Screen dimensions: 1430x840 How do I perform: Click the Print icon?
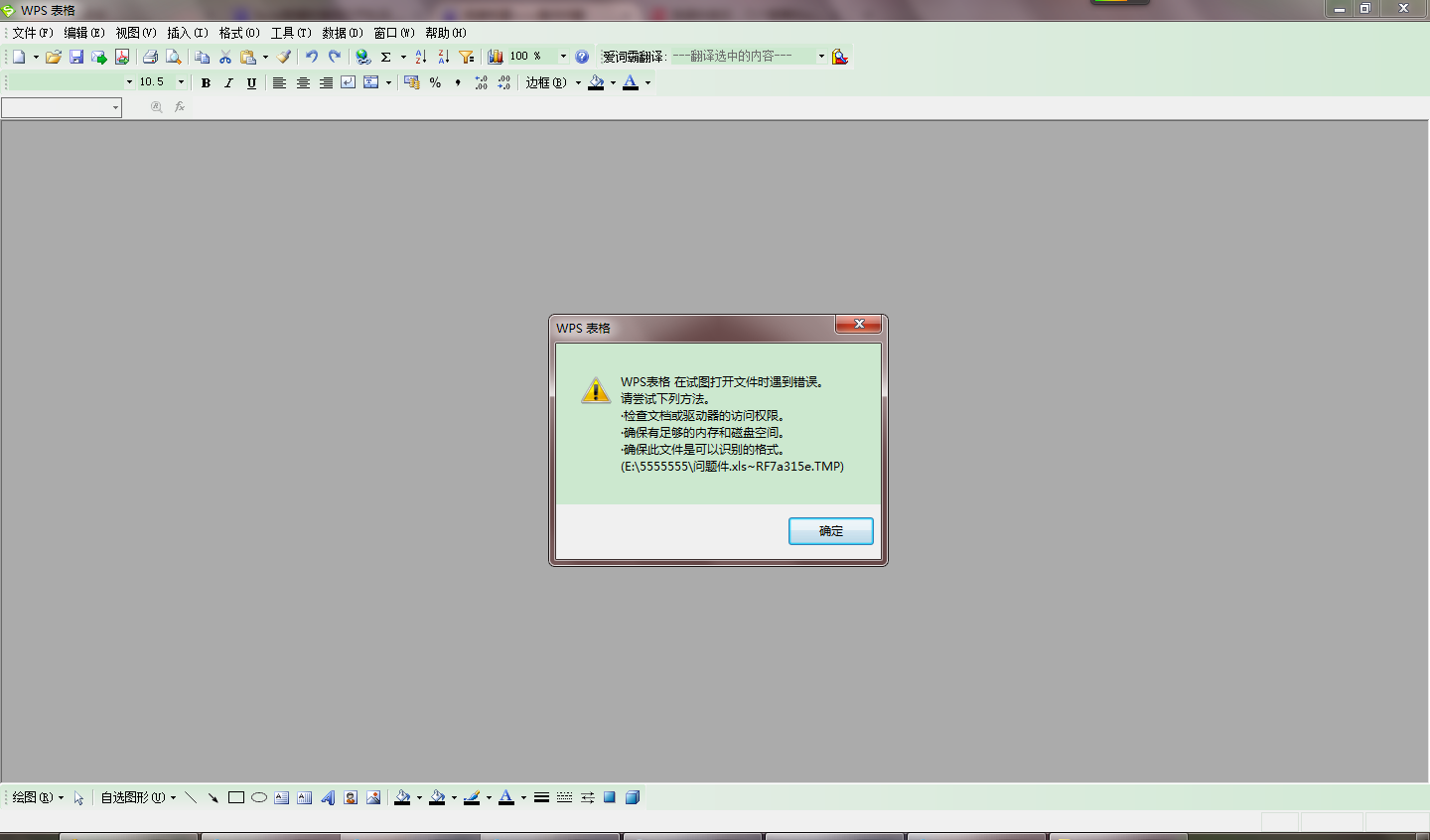[150, 57]
